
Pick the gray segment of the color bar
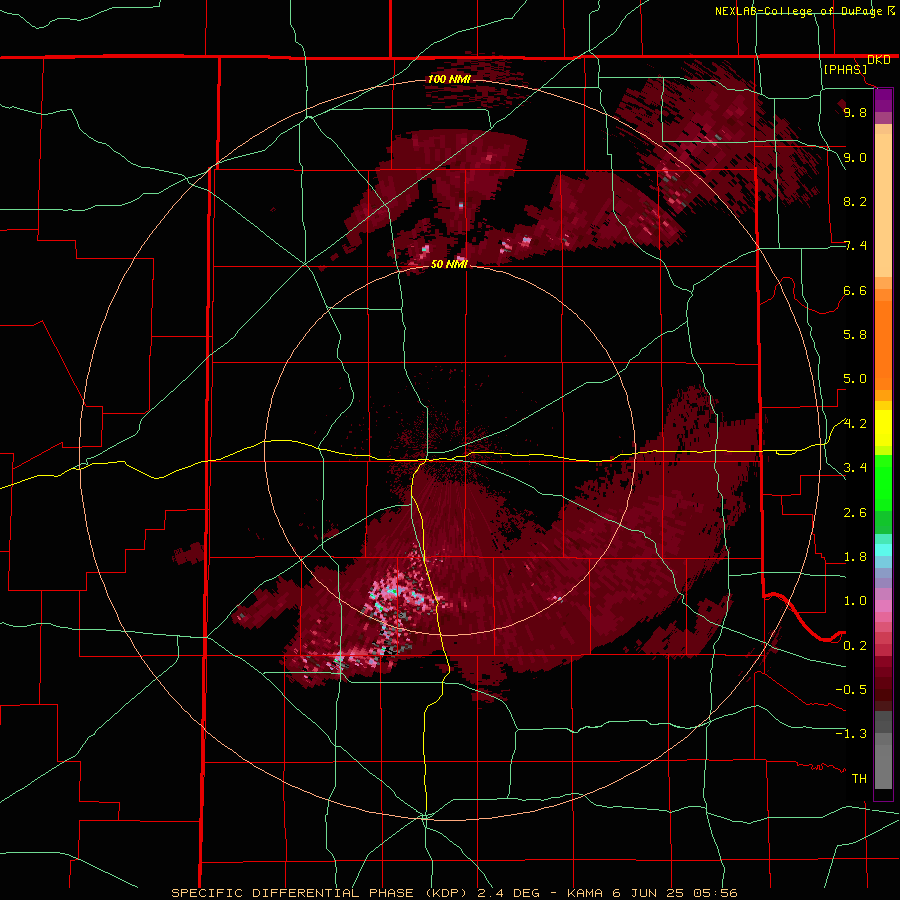(883, 750)
